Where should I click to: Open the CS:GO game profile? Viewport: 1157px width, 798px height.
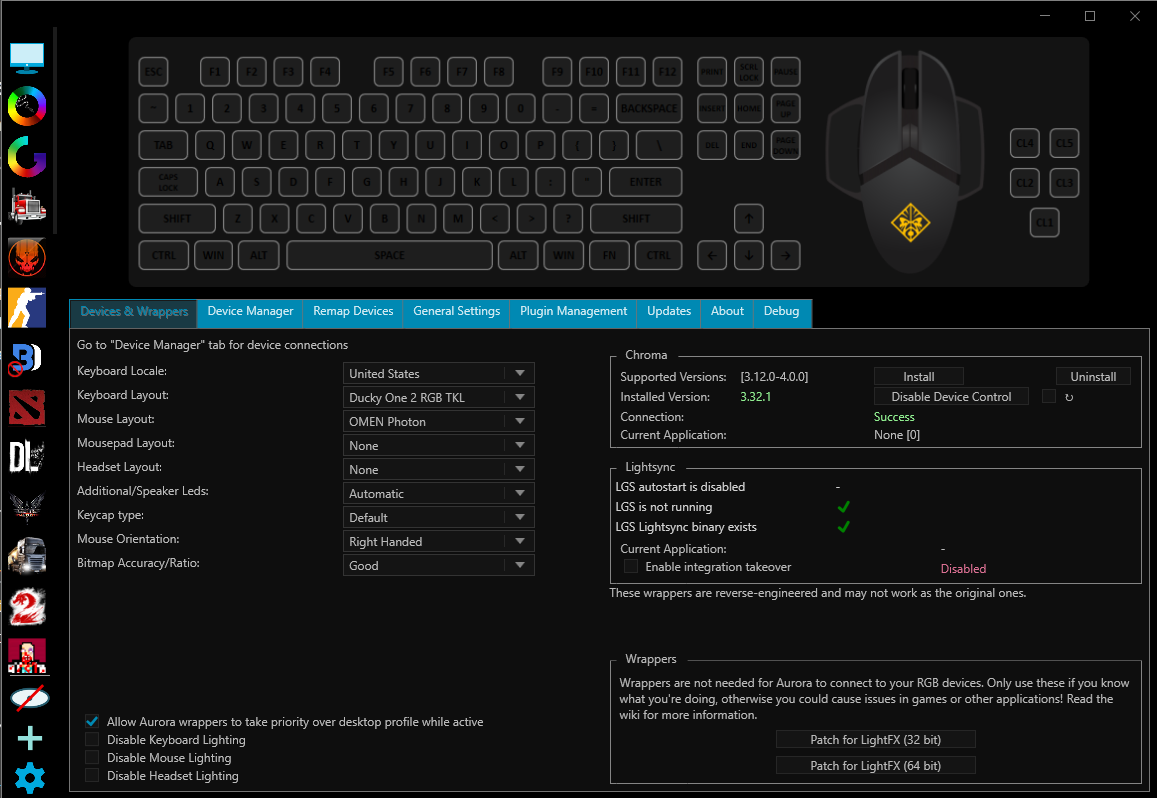tap(27, 307)
